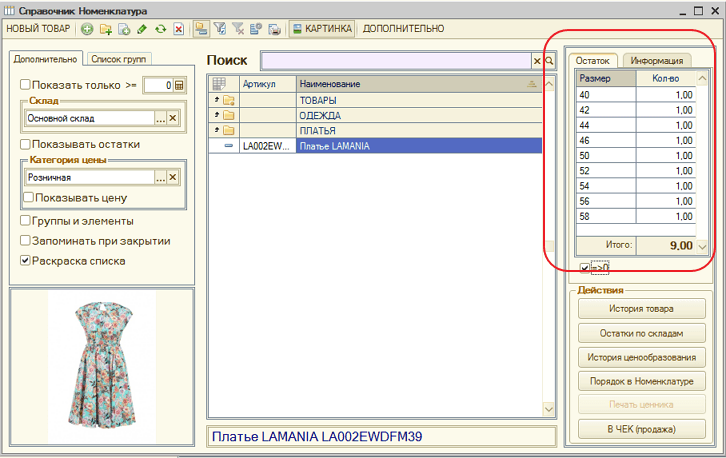Click the table grid corner icon
726x458 pixels.
tap(219, 84)
